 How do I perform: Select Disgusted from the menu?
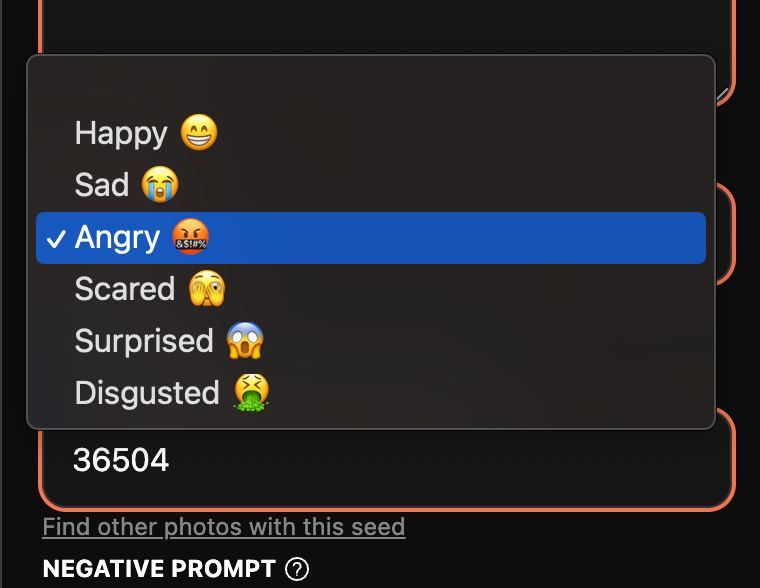coord(371,393)
